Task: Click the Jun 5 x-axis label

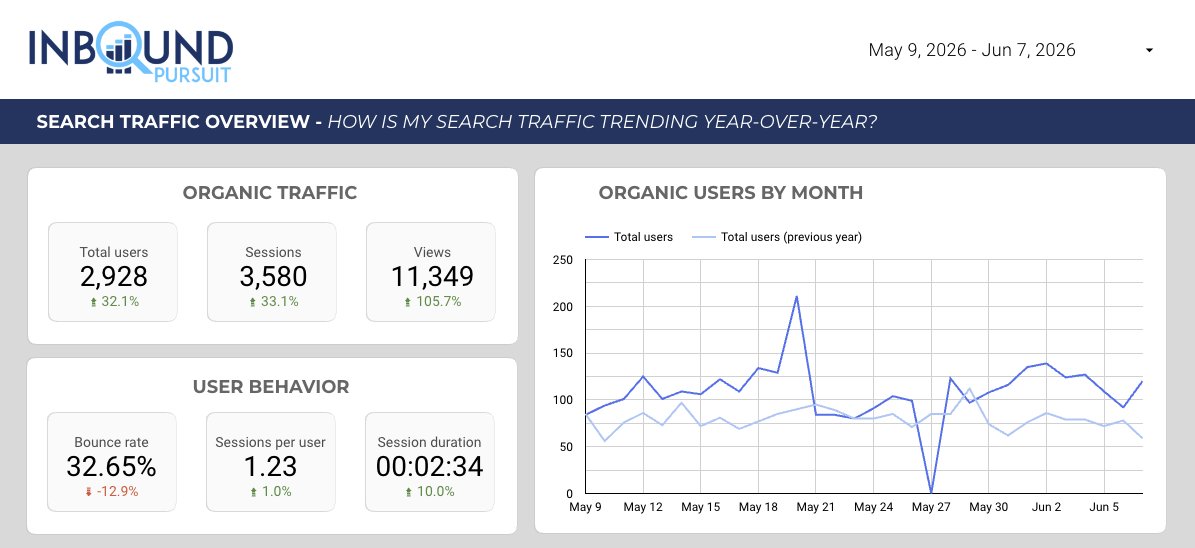Action: [1104, 507]
